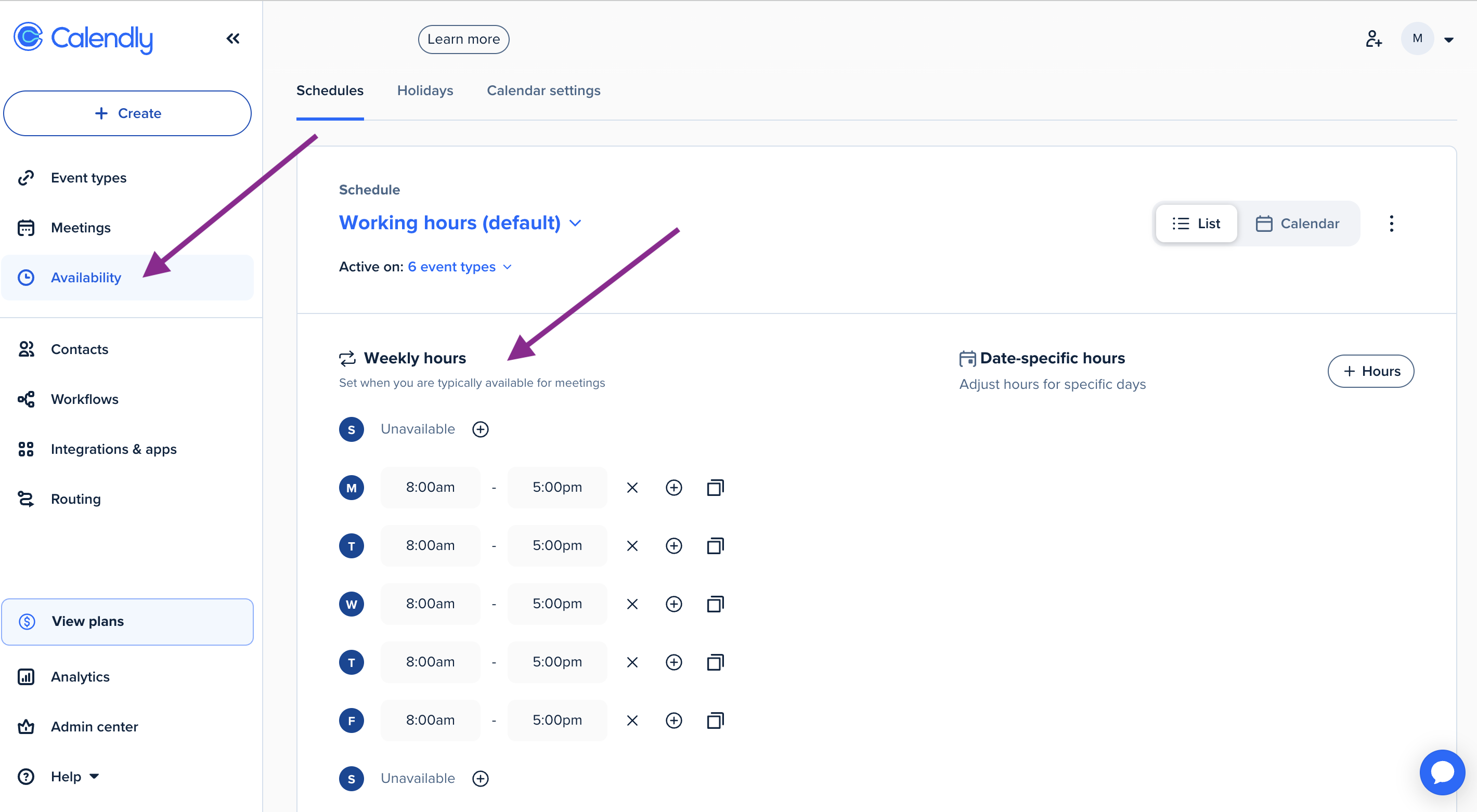The image size is (1477, 812).
Task: Open Contacts in sidebar
Action: pyautogui.click(x=127, y=349)
